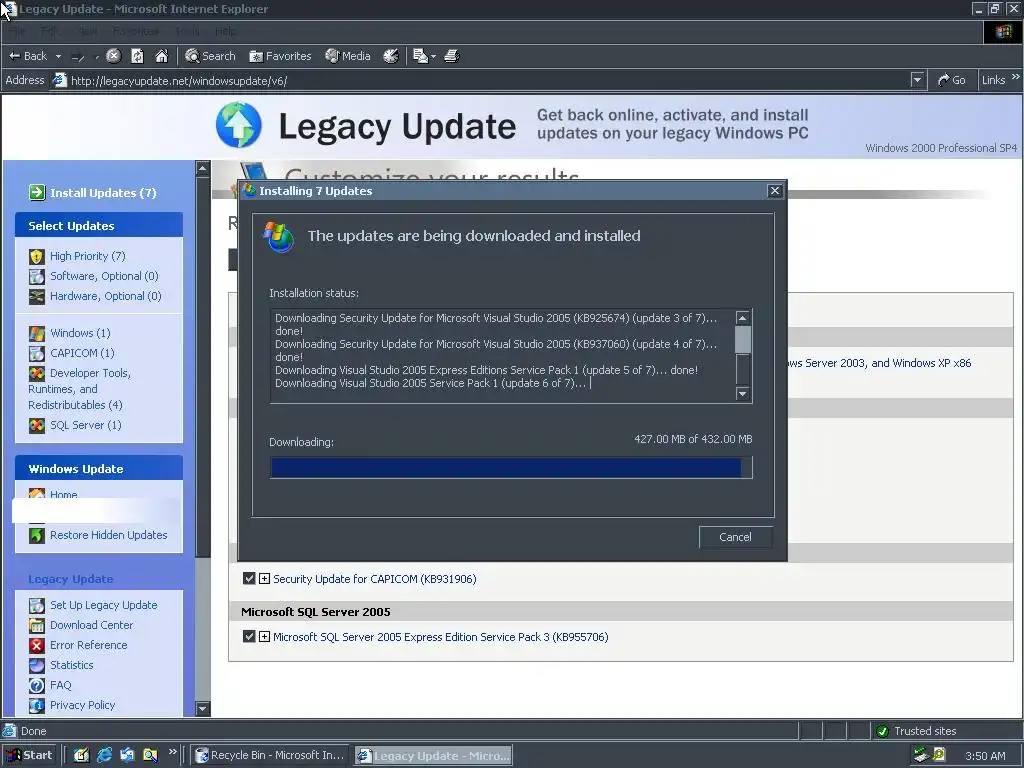The width and height of the screenshot is (1024, 768).
Task: Click the Go button beside address
Action: [952, 80]
